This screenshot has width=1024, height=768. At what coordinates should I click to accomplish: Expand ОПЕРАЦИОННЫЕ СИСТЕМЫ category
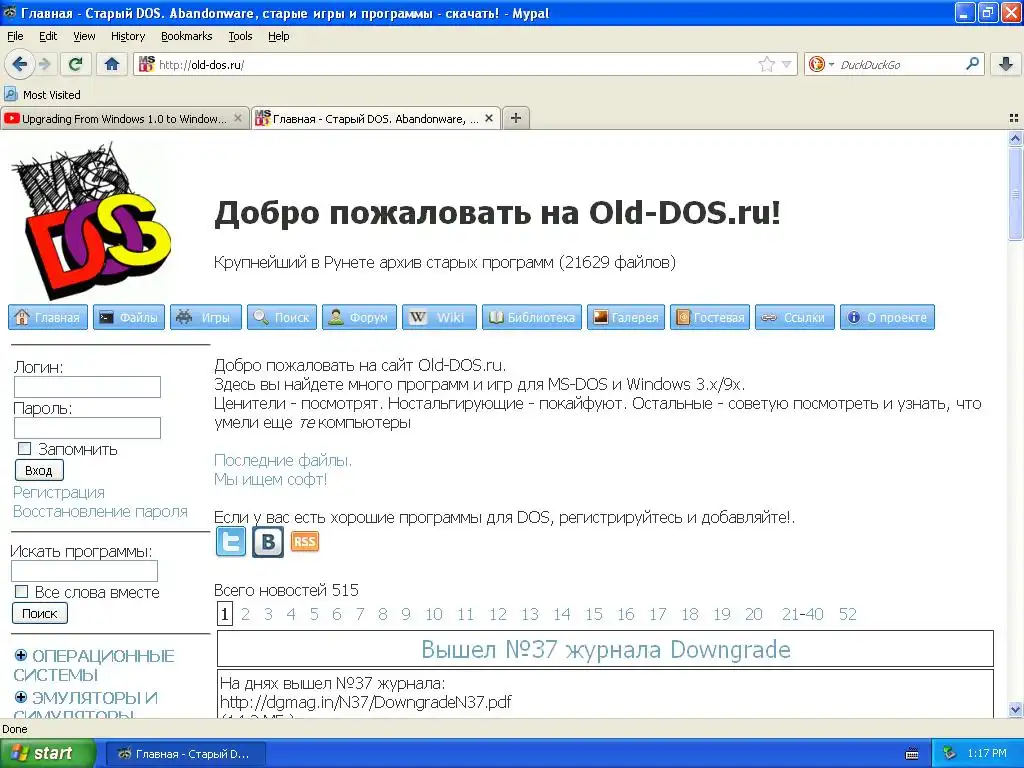21,655
